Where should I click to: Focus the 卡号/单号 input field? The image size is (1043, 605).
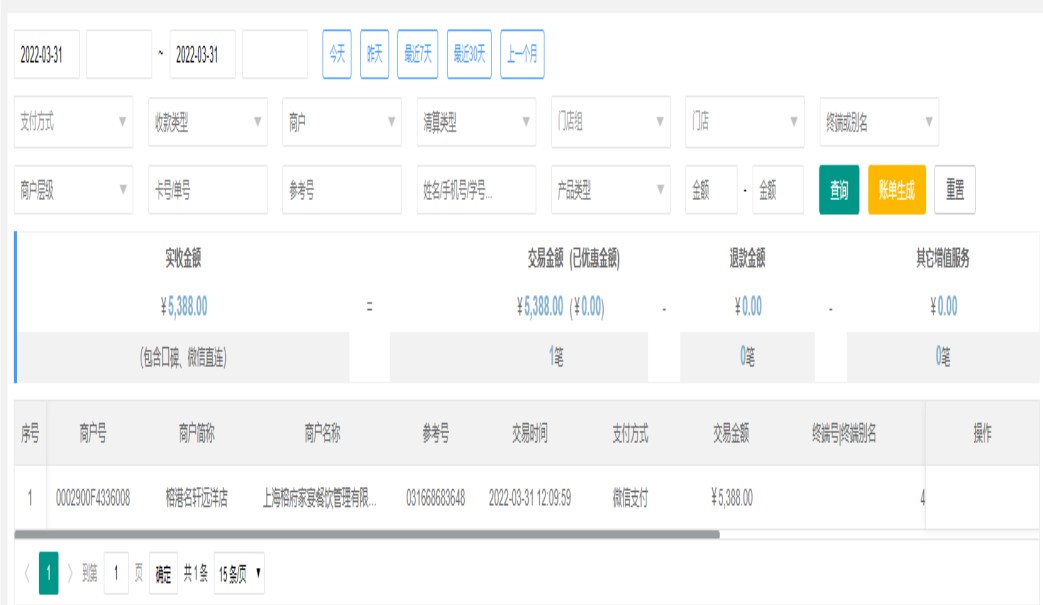tap(207, 190)
